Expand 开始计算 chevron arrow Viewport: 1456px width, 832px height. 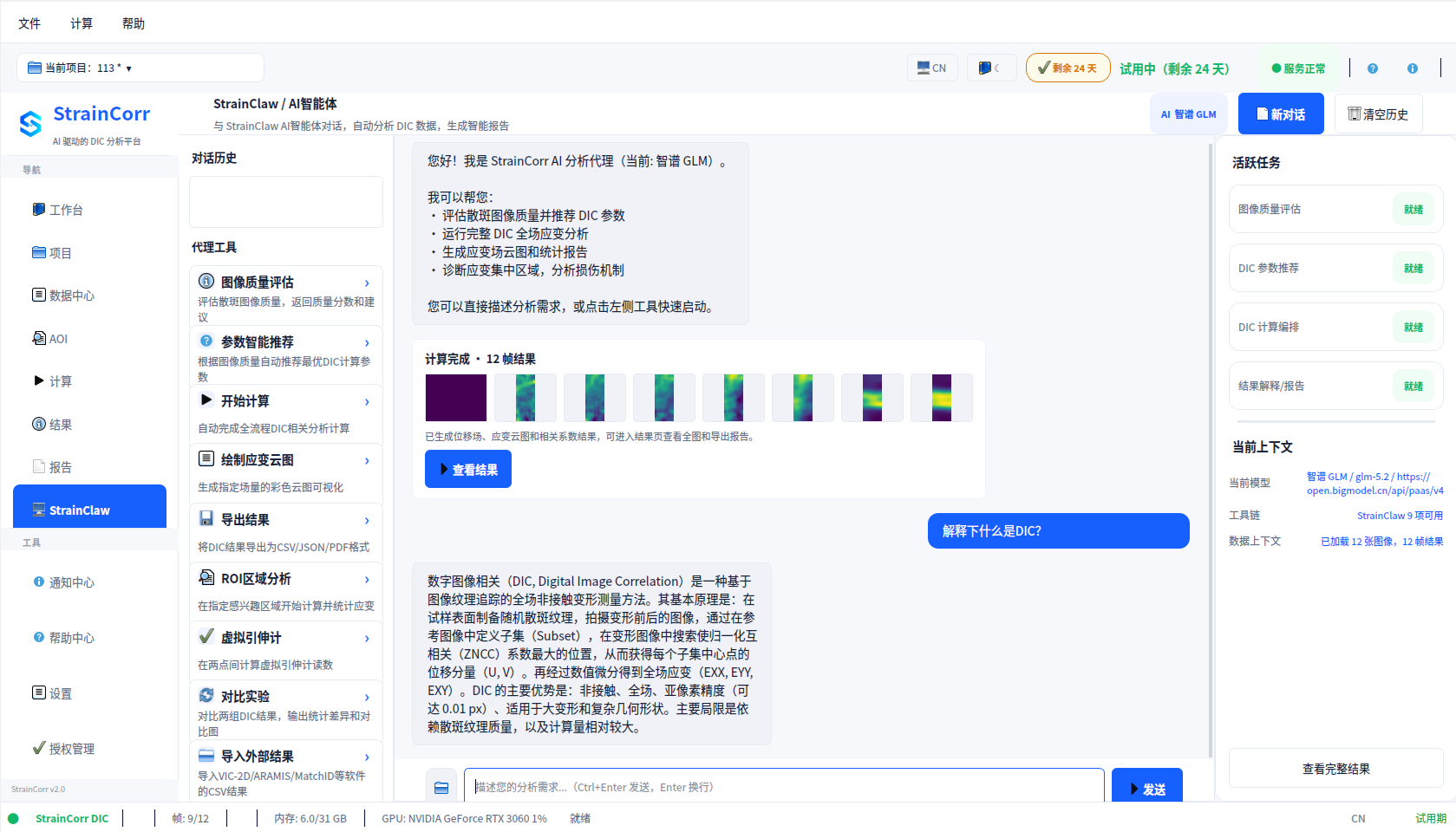pos(367,402)
